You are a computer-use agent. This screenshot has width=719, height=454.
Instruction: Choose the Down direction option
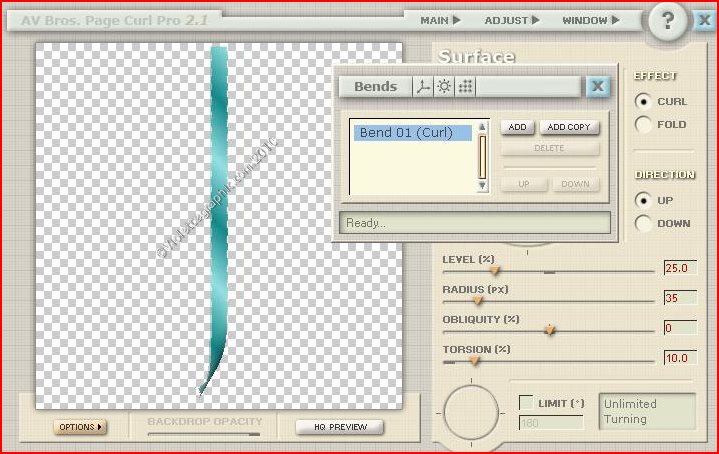643,224
